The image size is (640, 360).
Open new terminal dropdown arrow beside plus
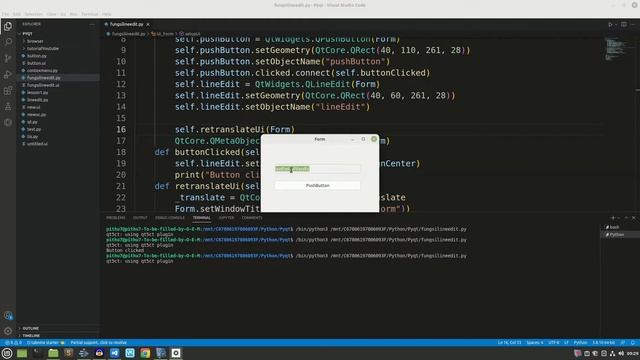click(619, 218)
